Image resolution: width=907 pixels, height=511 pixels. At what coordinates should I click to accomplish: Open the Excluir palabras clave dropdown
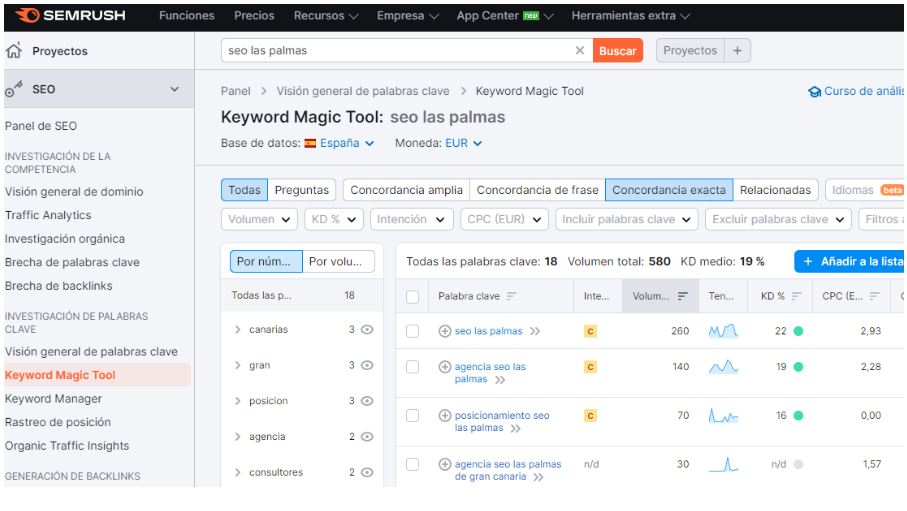click(x=778, y=219)
